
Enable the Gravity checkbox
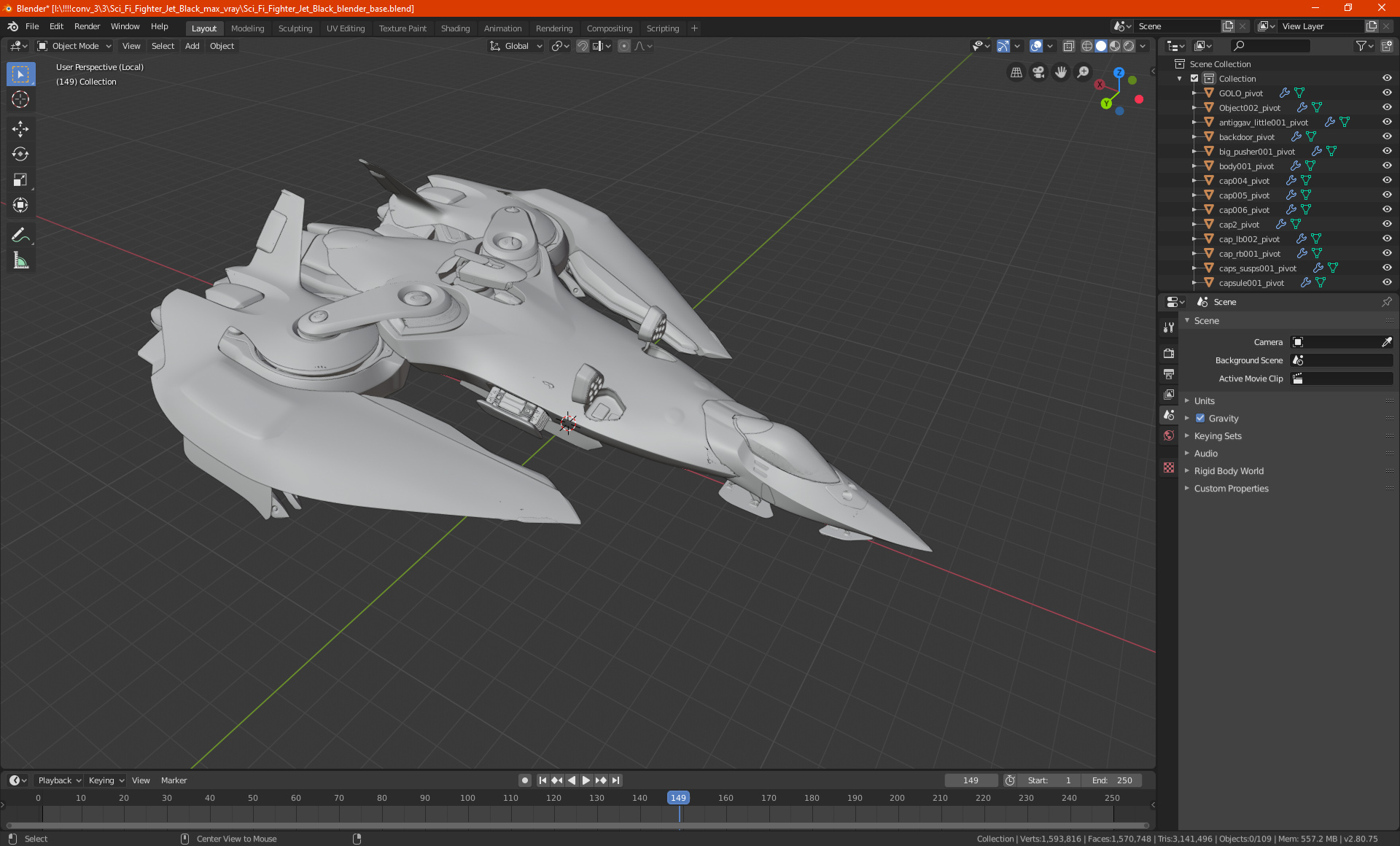pyautogui.click(x=1200, y=419)
